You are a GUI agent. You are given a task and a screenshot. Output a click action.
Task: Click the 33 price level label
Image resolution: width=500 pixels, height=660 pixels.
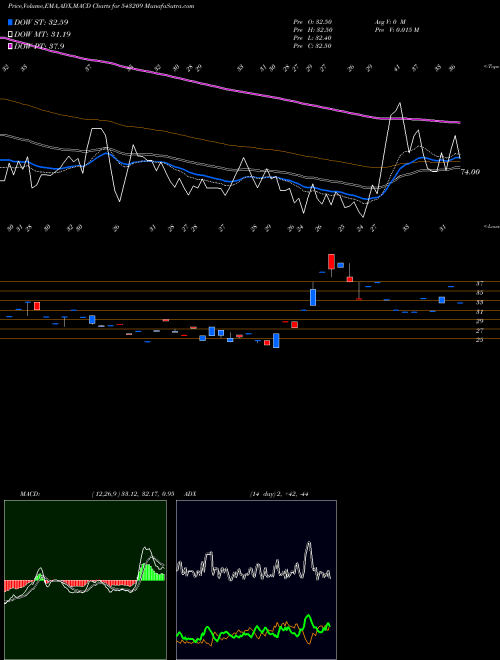(x=479, y=302)
